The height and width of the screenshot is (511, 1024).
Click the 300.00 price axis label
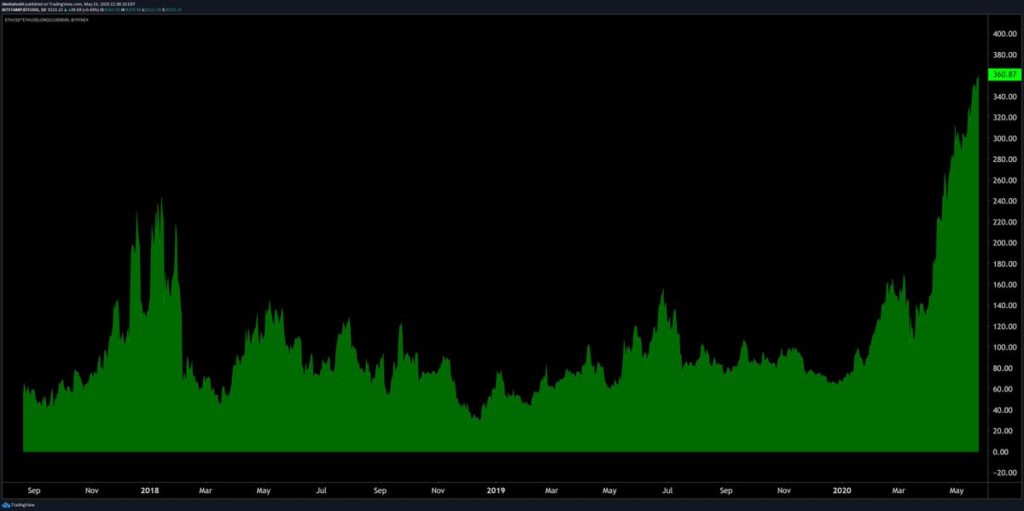click(x=1004, y=138)
